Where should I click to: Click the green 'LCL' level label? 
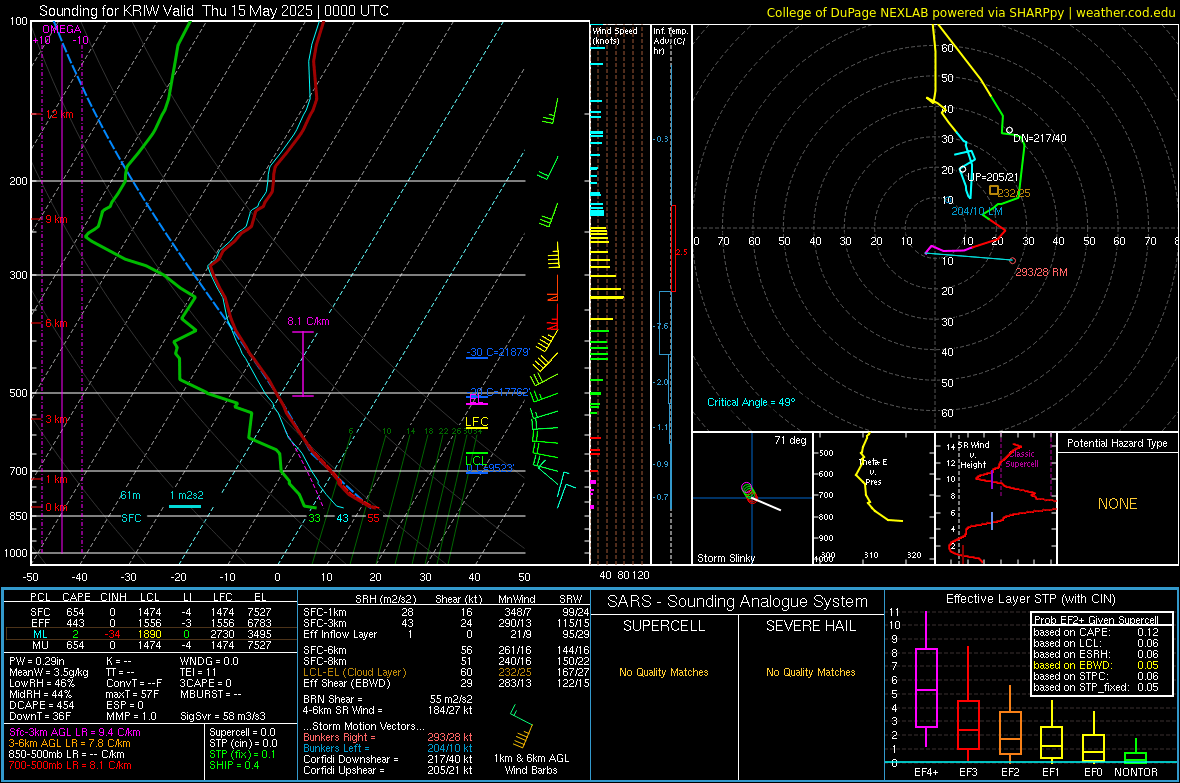pyautogui.click(x=476, y=461)
